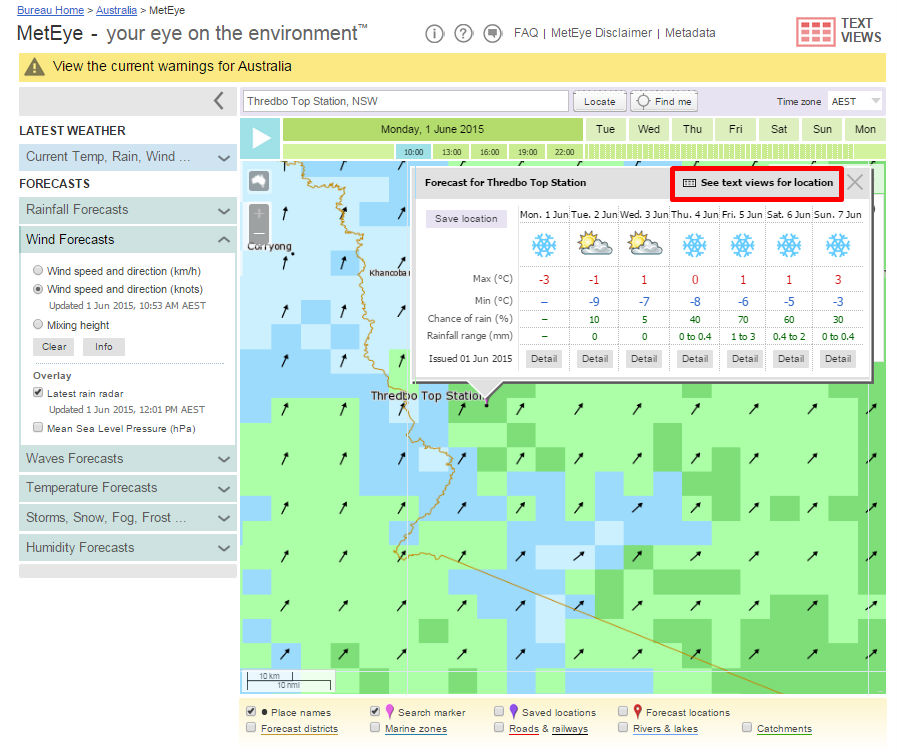Select Wind speed and direction (knots)
The width and height of the screenshot is (898, 752).
(x=38, y=289)
